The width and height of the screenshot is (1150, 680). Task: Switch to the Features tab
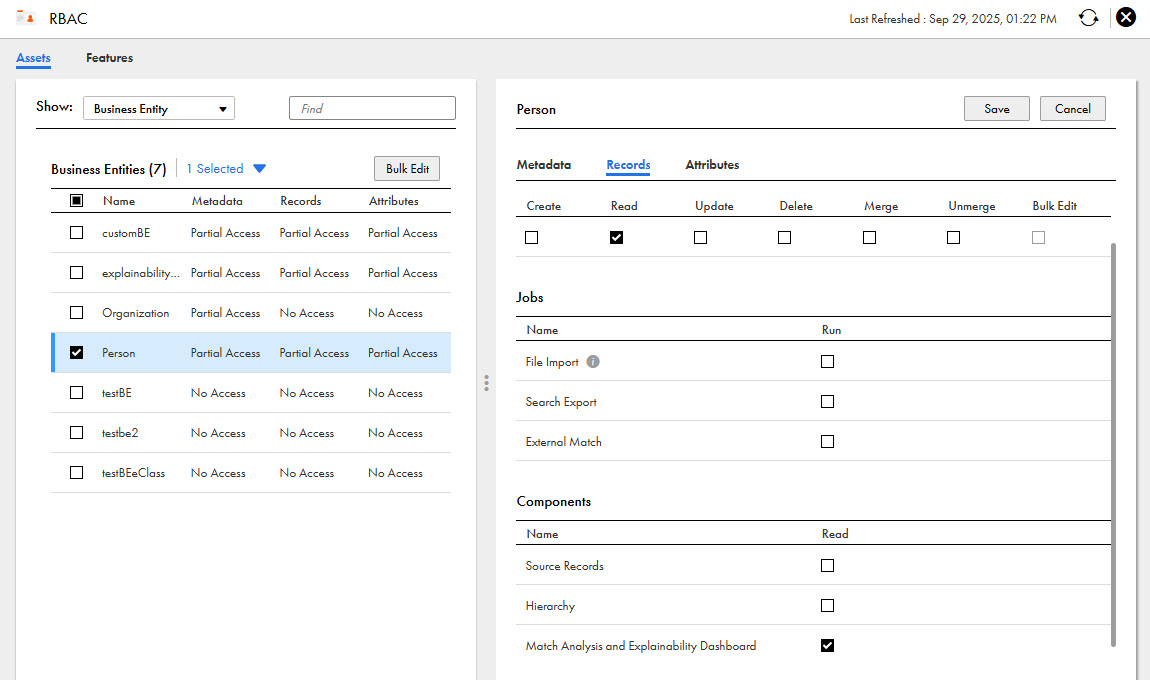click(x=109, y=57)
